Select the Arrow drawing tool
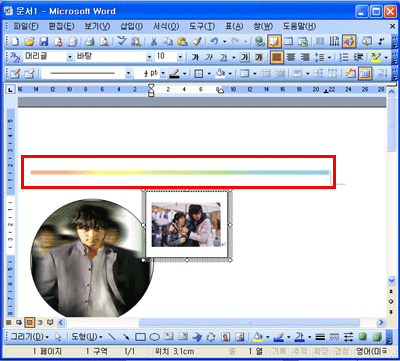This screenshot has width=400, height=361. coord(126,337)
